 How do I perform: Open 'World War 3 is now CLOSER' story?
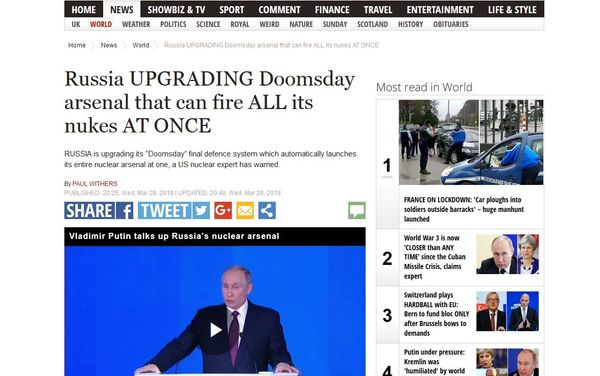click(435, 257)
